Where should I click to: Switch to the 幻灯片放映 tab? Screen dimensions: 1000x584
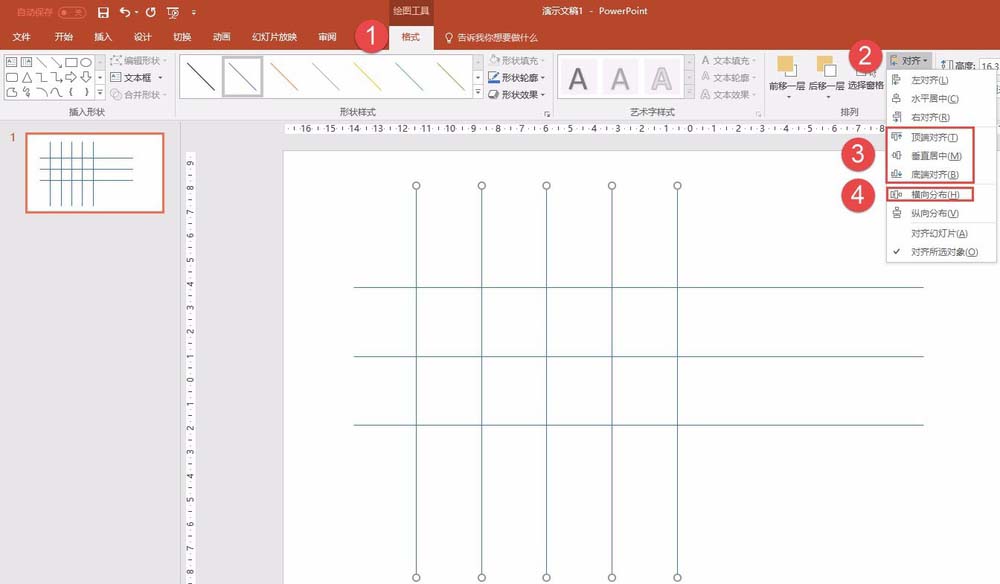coord(274,37)
